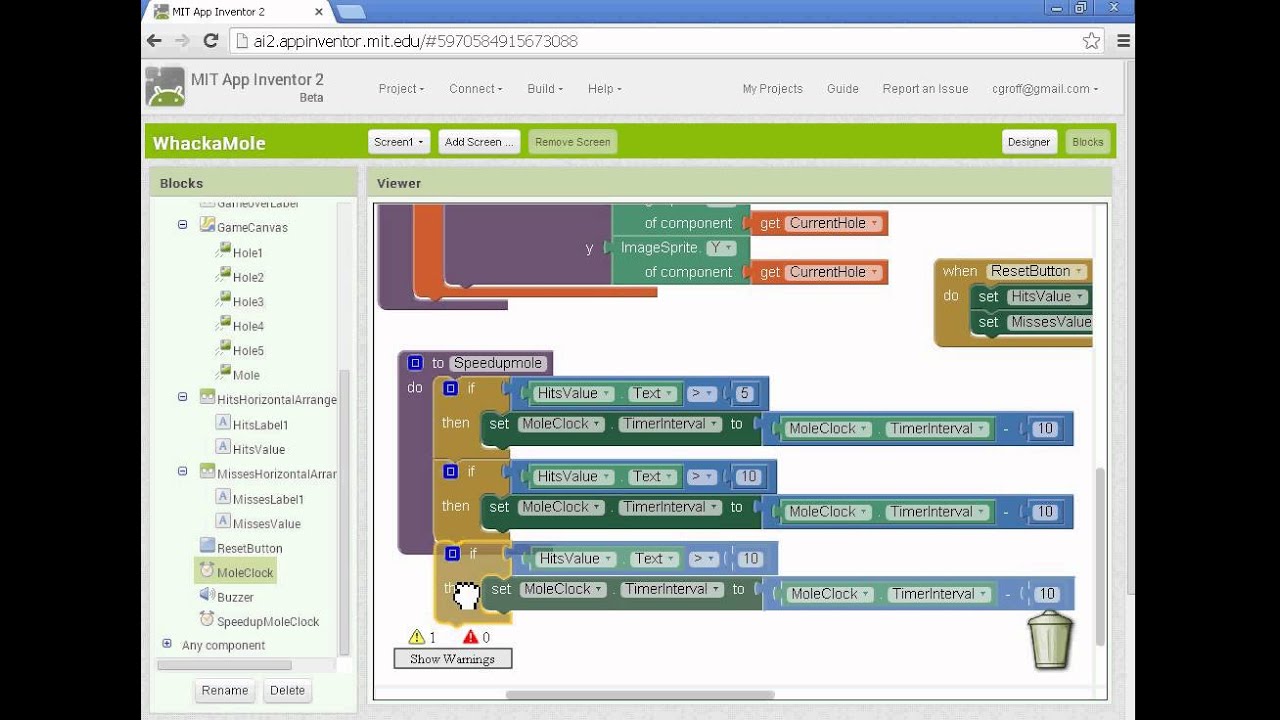1280x720 pixels.
Task: Click the Delete button
Action: 287,690
